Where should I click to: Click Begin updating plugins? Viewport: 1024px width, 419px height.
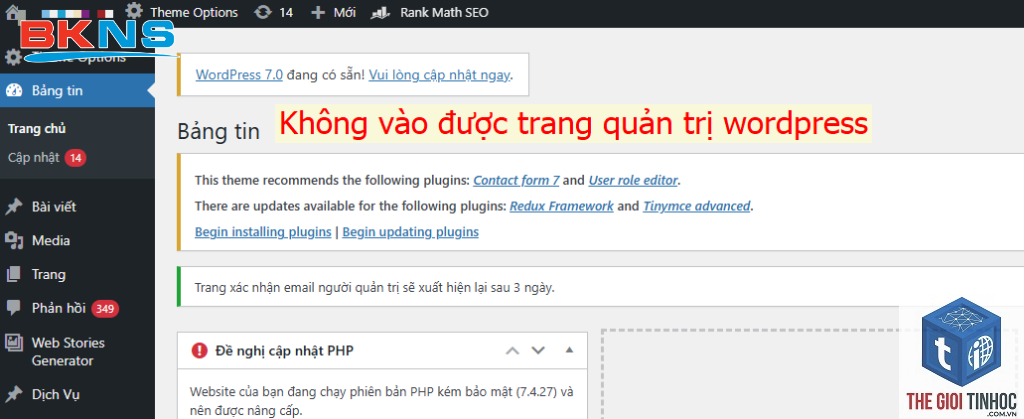click(410, 232)
